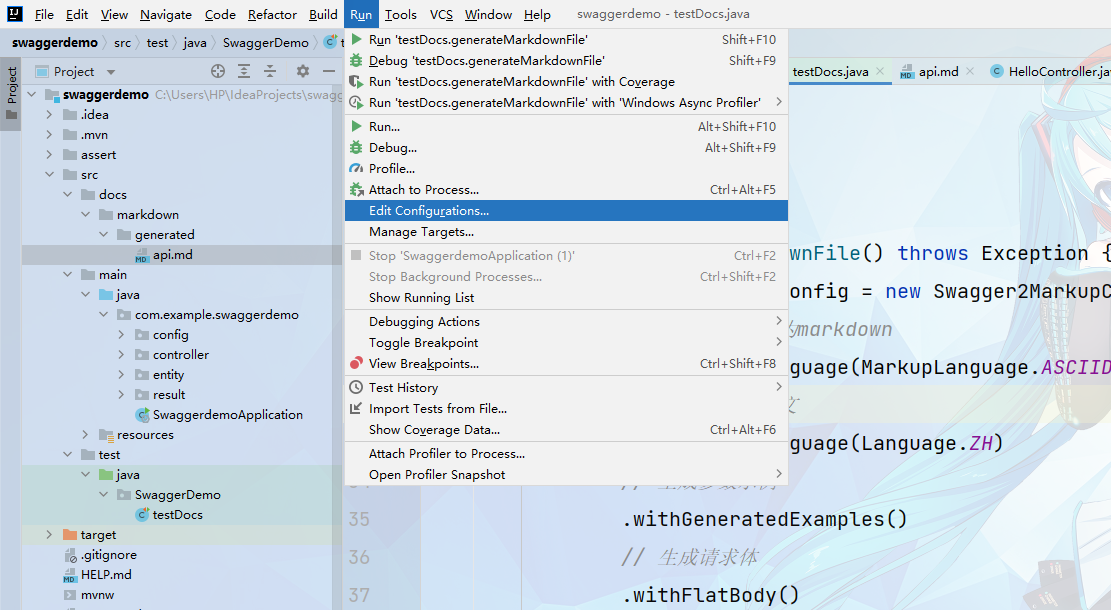The image size is (1111, 610).
Task: Click the Collapse All icon in Project panel
Action: 270,71
